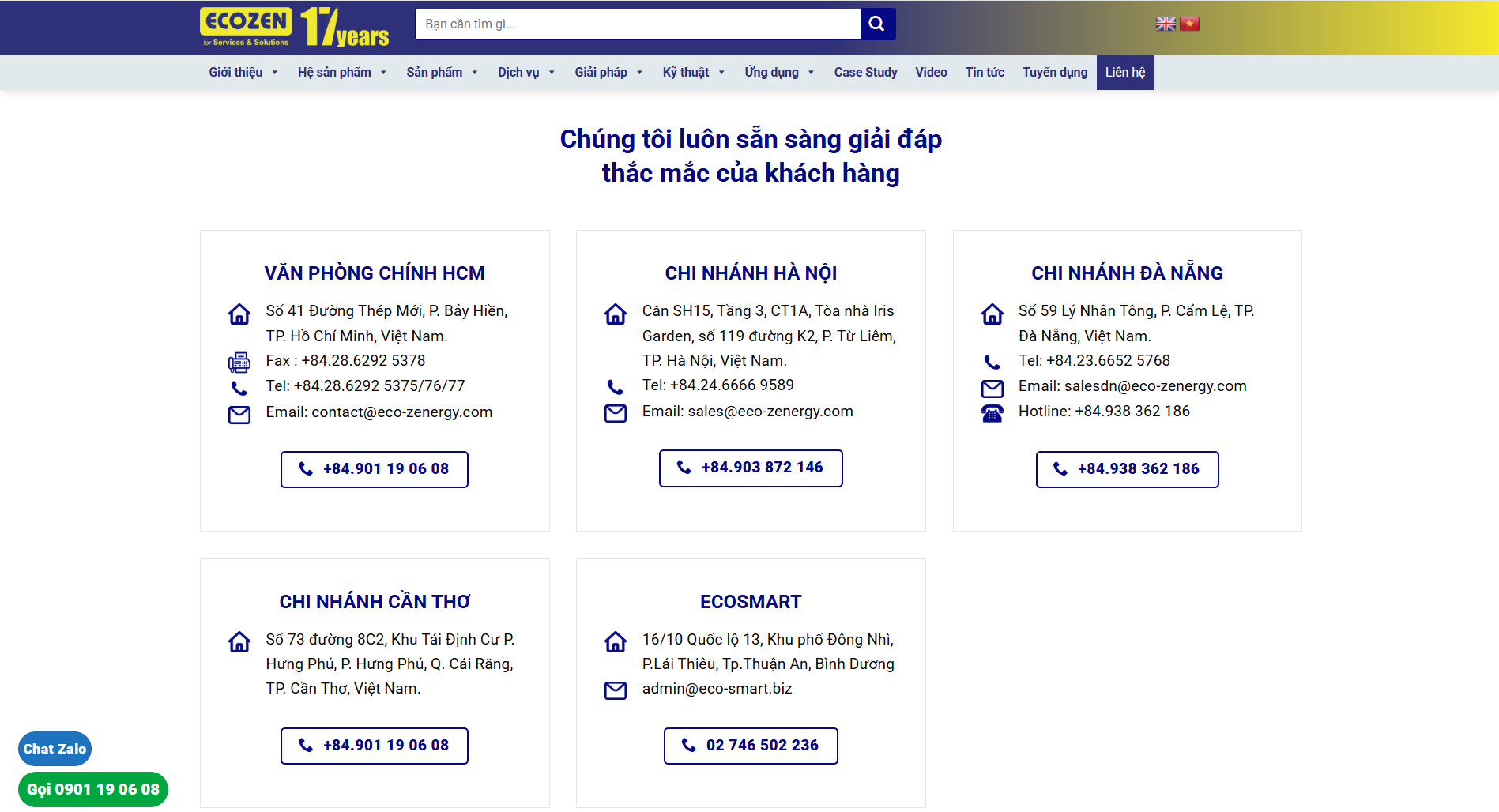This screenshot has height=812, width=1499.
Task: Expand the Ứng dụng menu arrow
Action: coord(811,73)
